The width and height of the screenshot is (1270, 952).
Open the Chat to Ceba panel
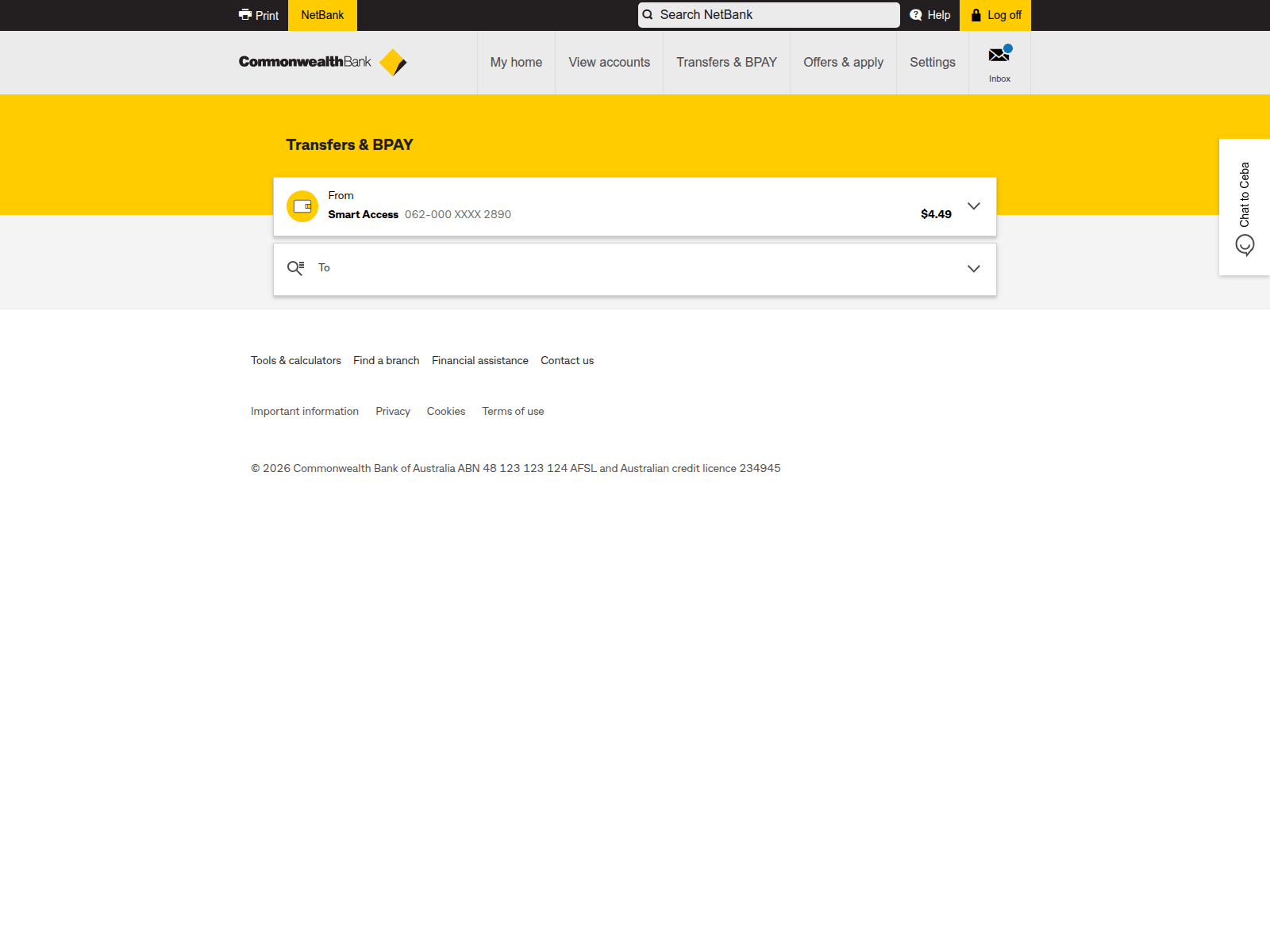(x=1245, y=193)
